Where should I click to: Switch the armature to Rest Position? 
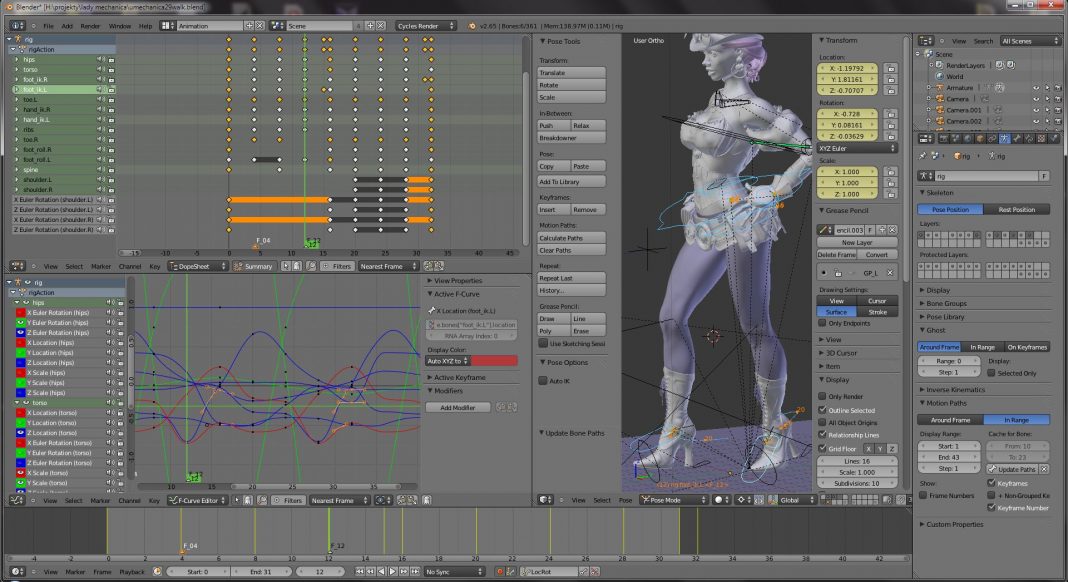click(1017, 209)
